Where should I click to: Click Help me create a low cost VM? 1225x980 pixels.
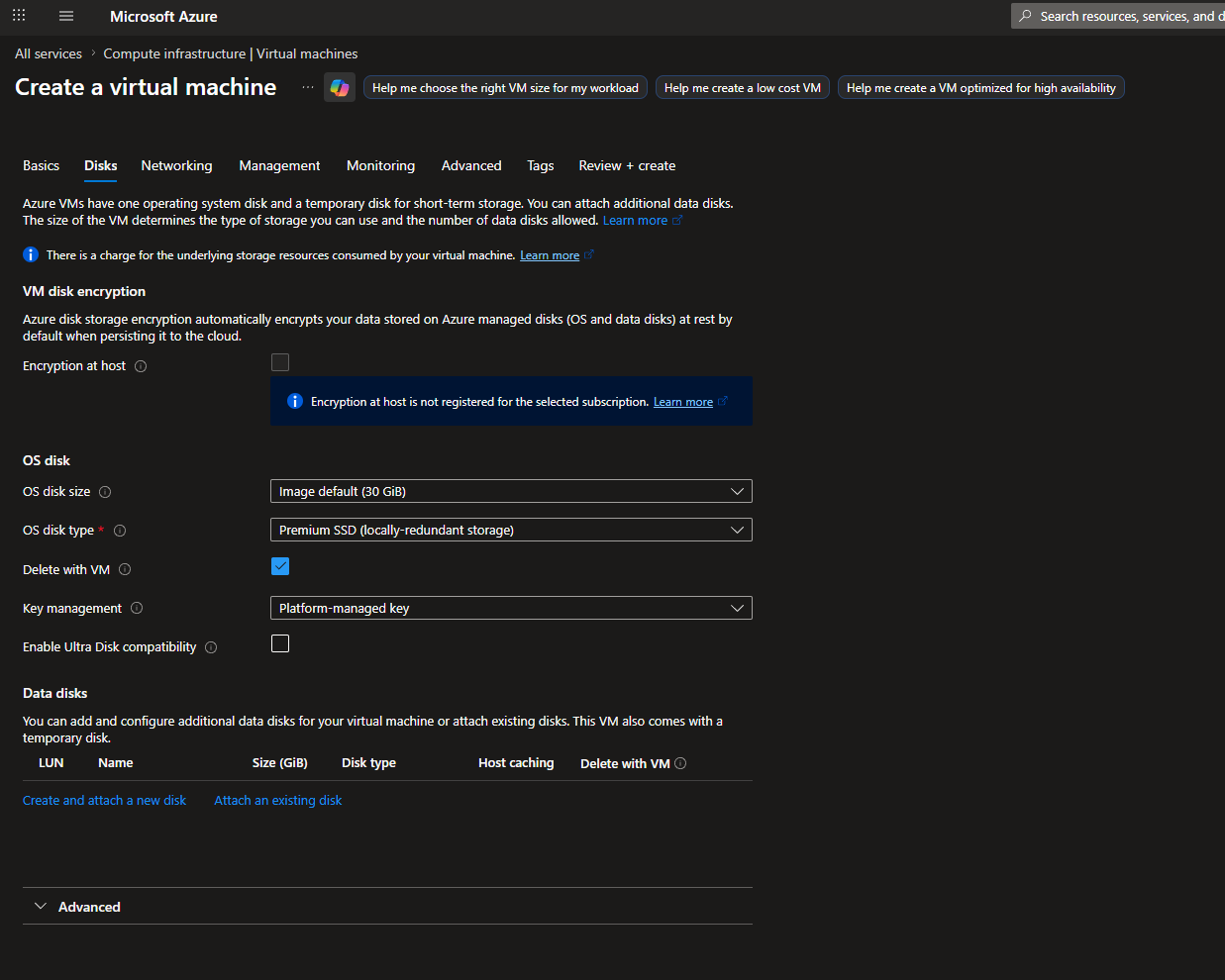click(x=743, y=87)
